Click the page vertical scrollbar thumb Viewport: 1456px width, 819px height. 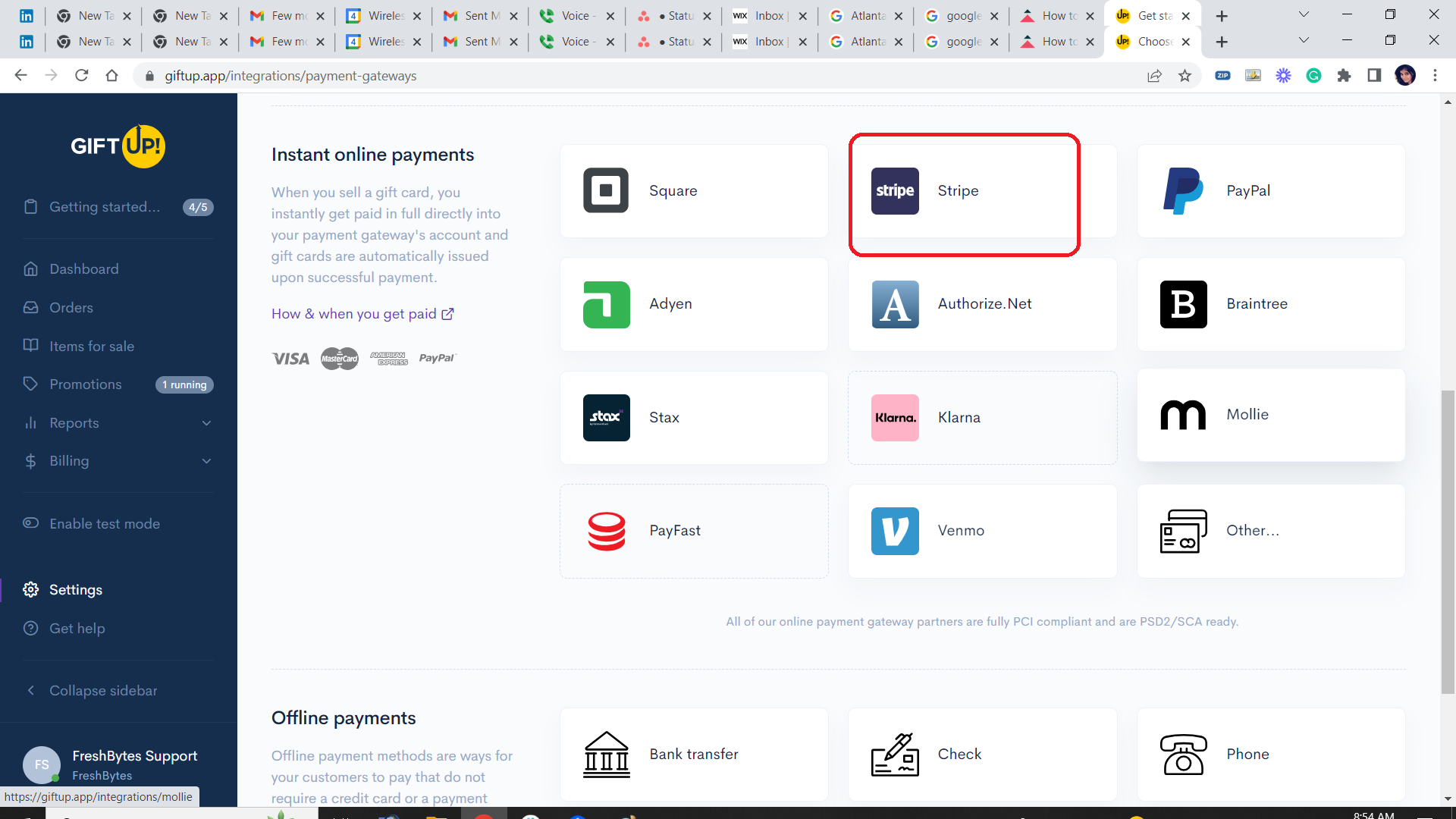click(1448, 541)
